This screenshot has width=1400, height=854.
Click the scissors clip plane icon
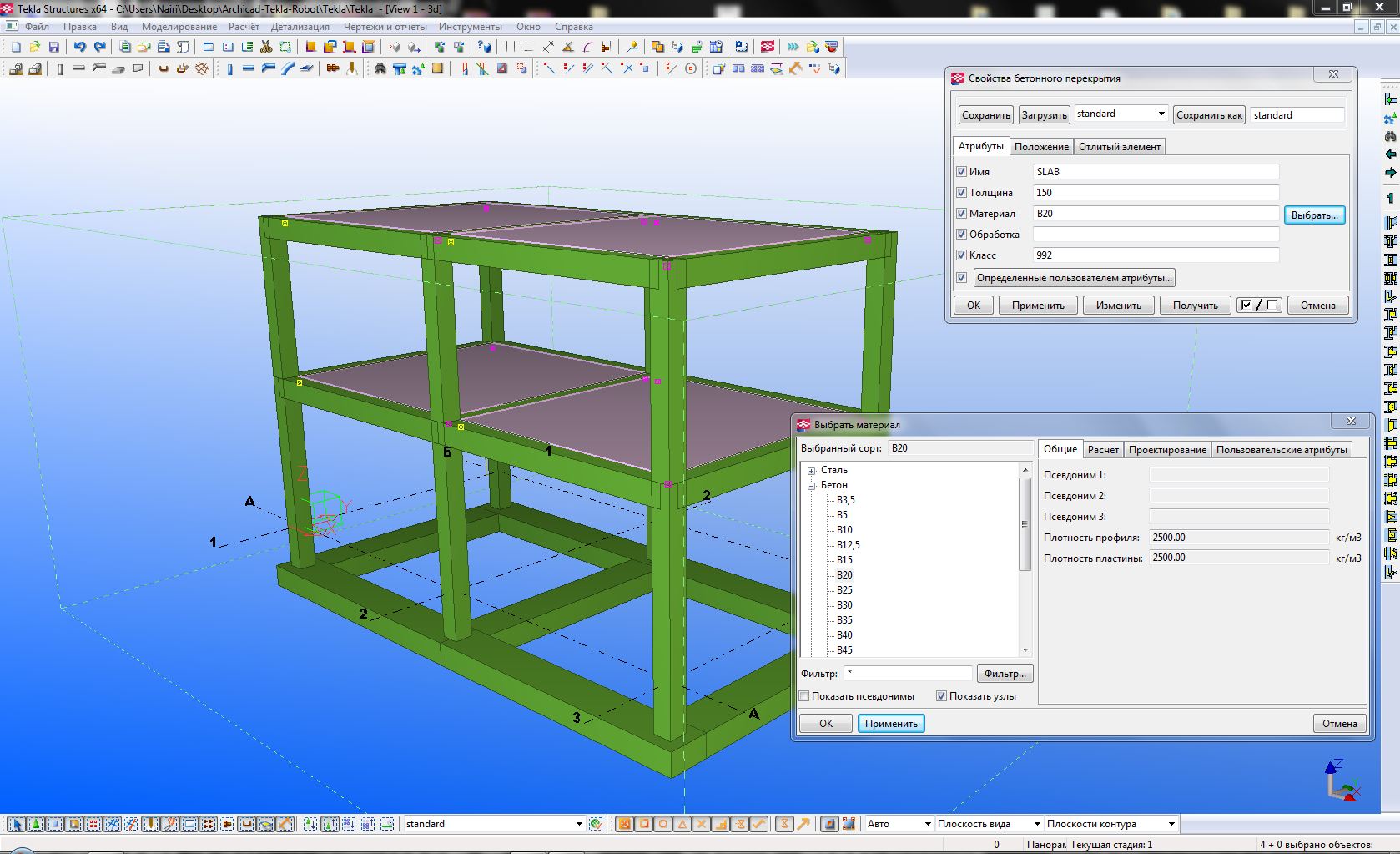coord(266,48)
